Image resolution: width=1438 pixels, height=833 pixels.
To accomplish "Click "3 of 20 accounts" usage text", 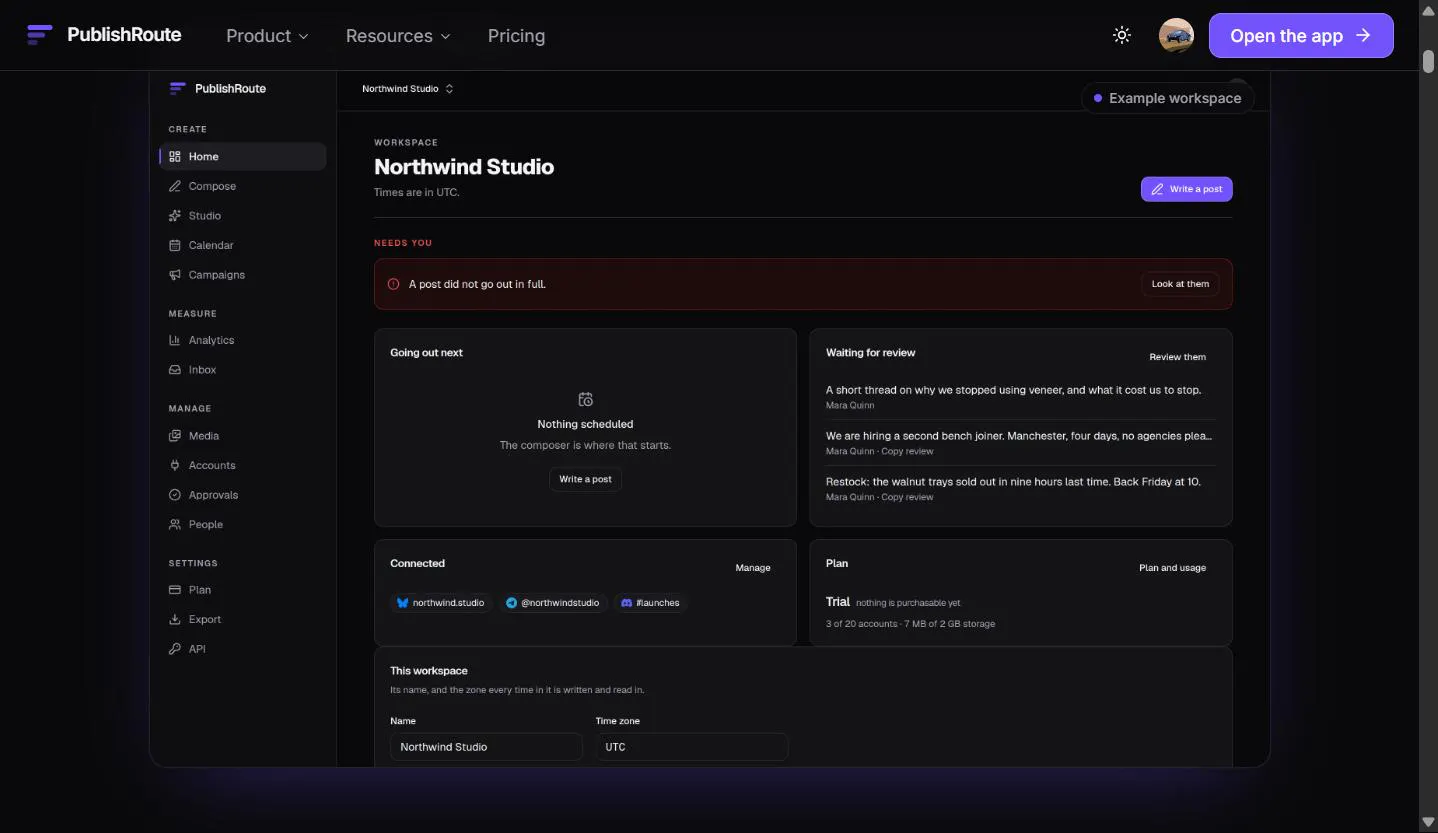I will click(861, 624).
